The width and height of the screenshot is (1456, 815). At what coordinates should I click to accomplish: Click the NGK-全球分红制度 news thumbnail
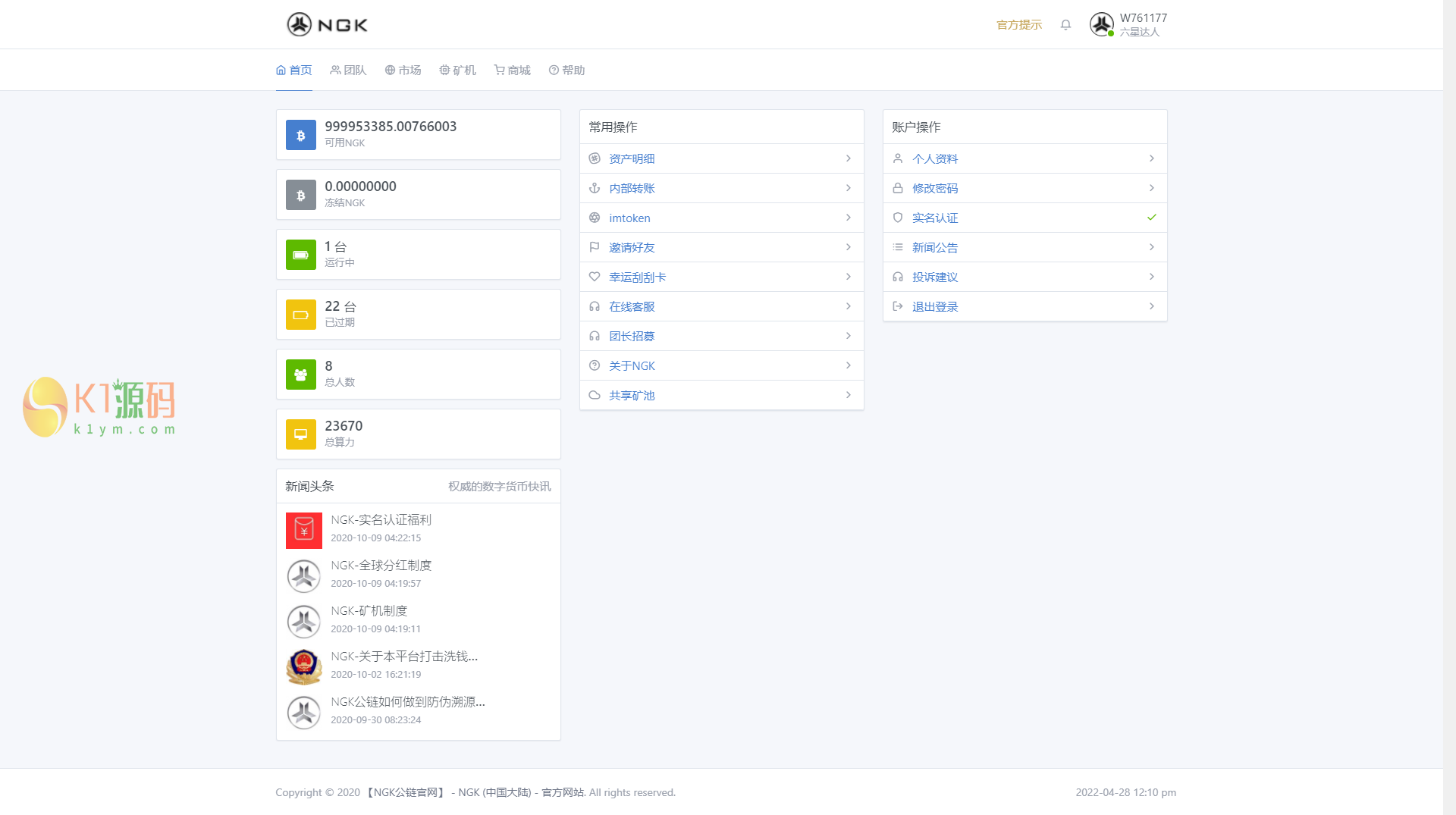point(304,576)
